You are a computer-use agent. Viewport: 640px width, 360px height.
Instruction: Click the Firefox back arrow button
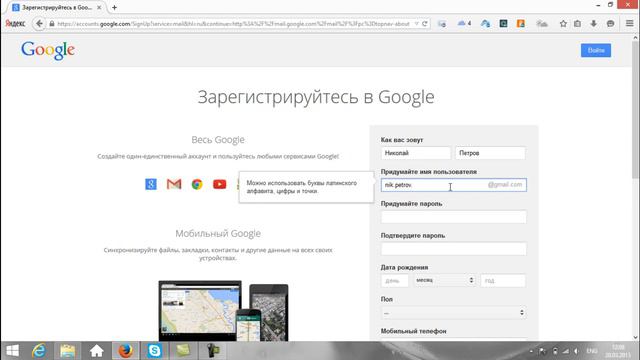pyautogui.click(x=39, y=24)
